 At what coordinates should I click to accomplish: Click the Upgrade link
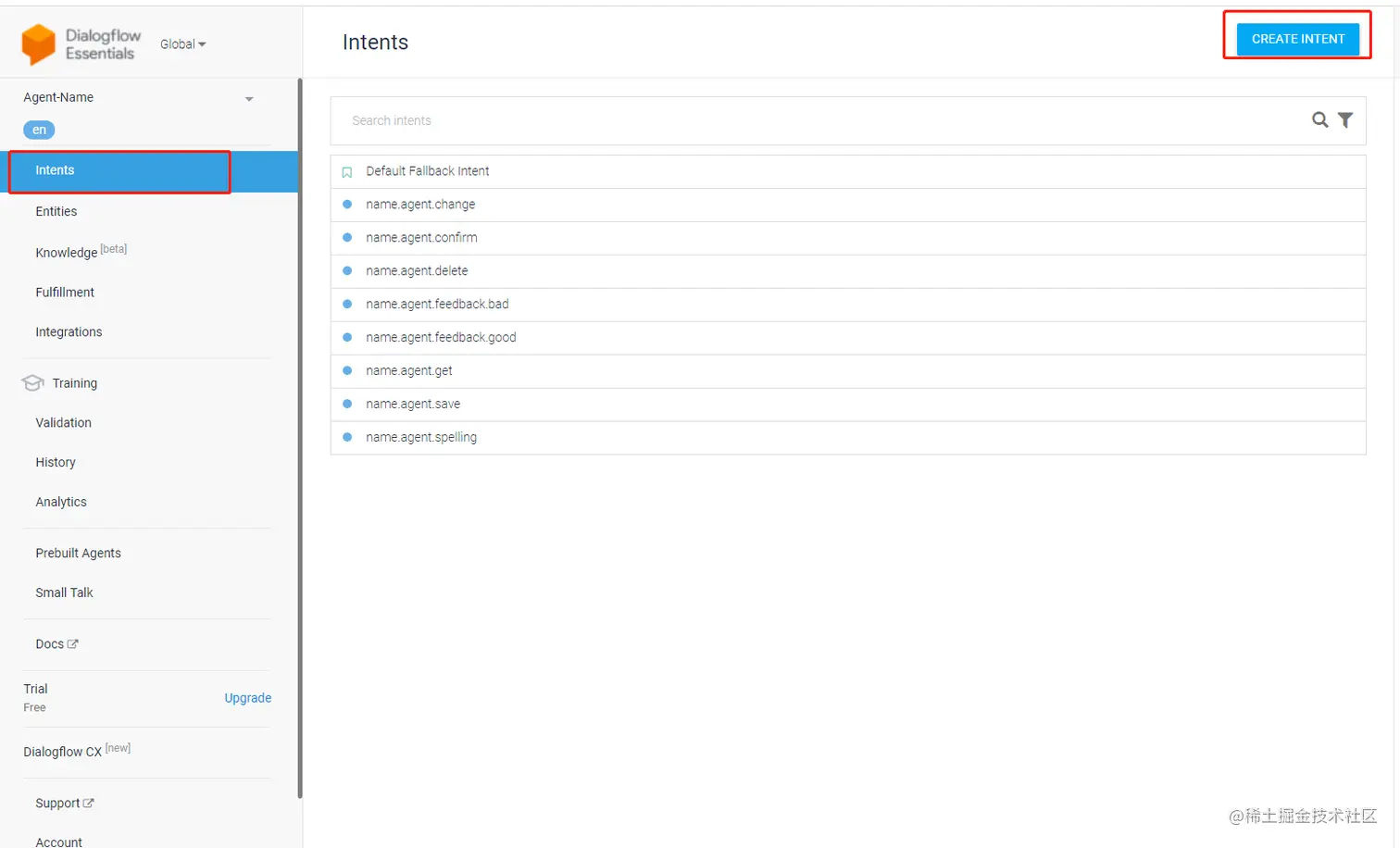coord(248,698)
